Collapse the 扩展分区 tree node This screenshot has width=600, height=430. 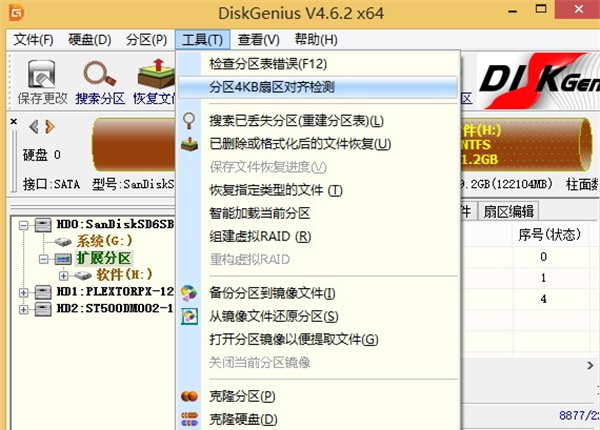[44, 259]
